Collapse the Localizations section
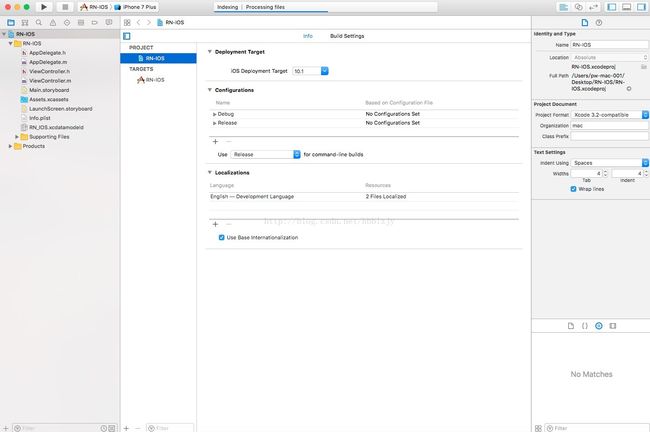650x432 pixels. (210, 172)
